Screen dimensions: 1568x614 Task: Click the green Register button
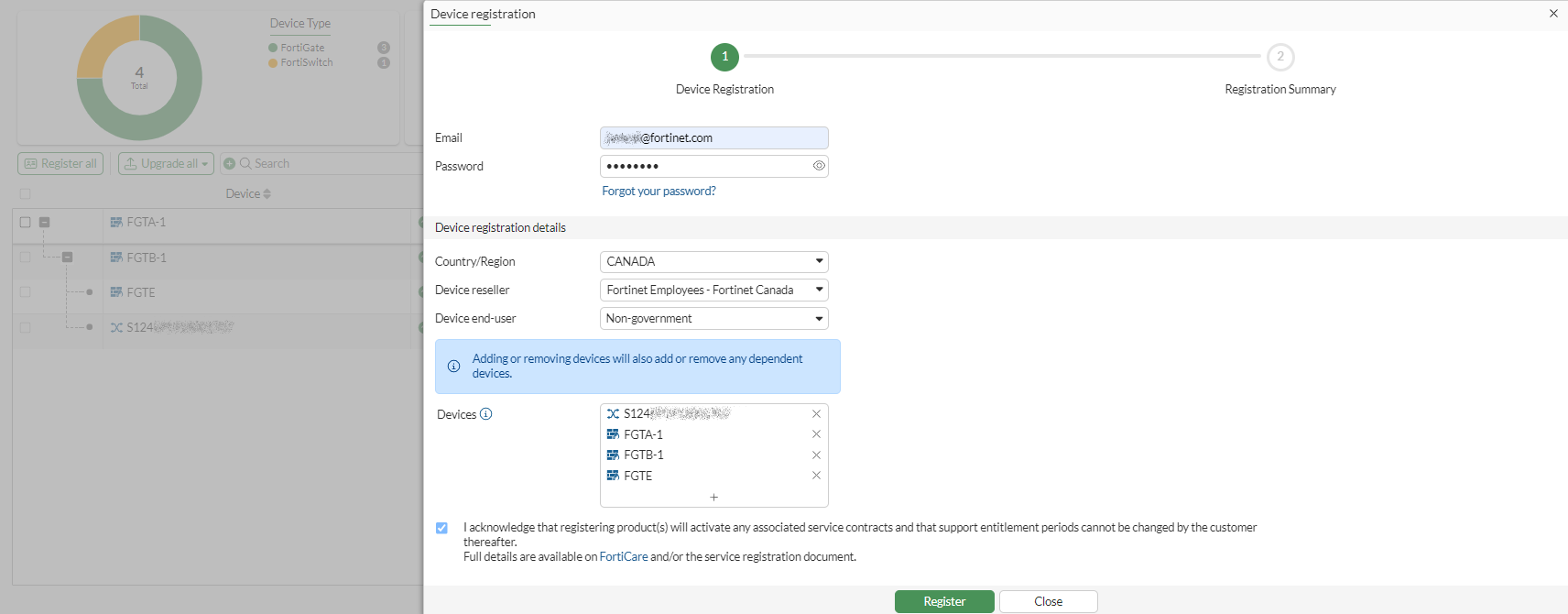pos(943,601)
